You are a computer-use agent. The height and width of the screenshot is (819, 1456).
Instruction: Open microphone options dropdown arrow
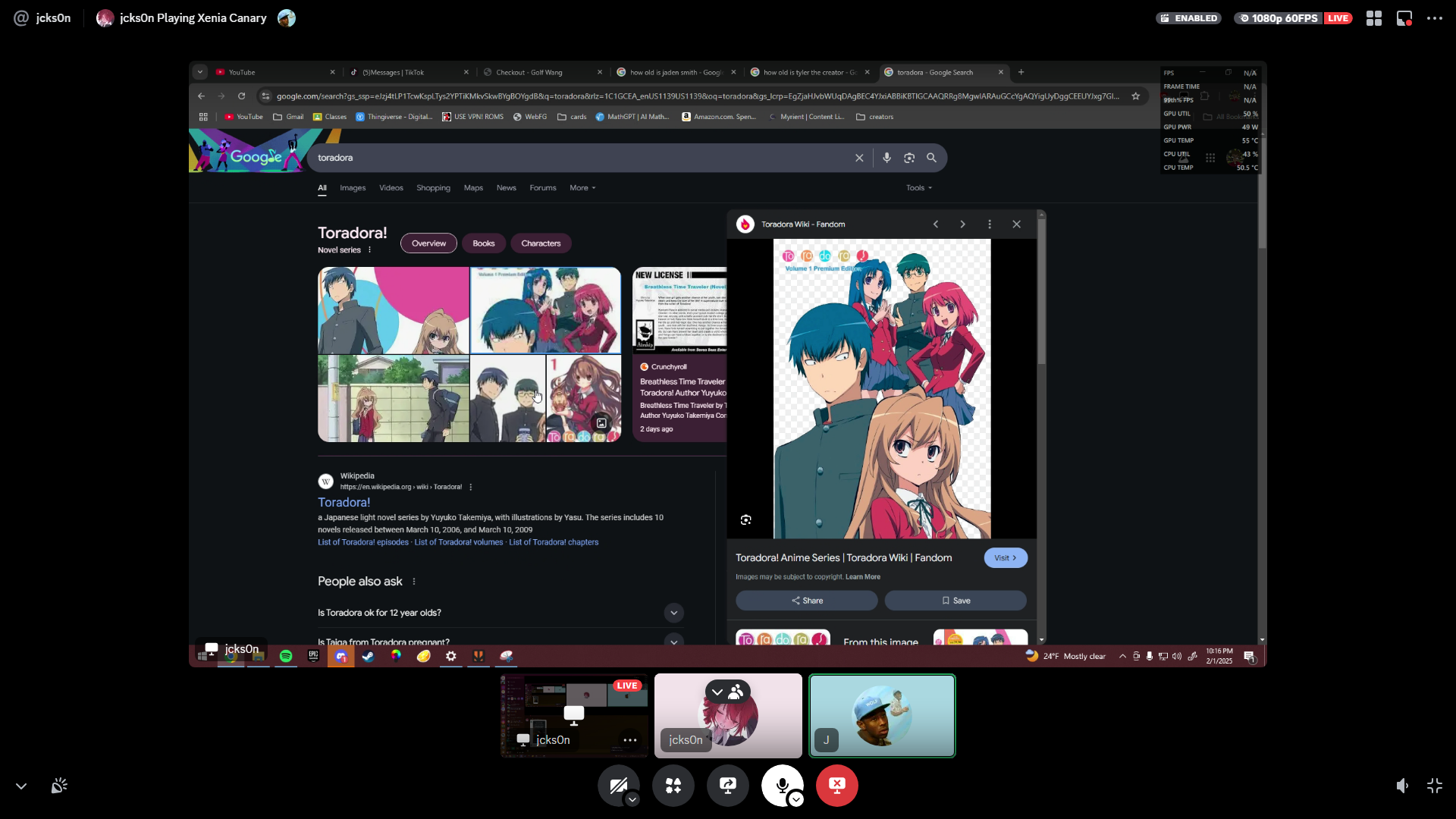click(795, 799)
